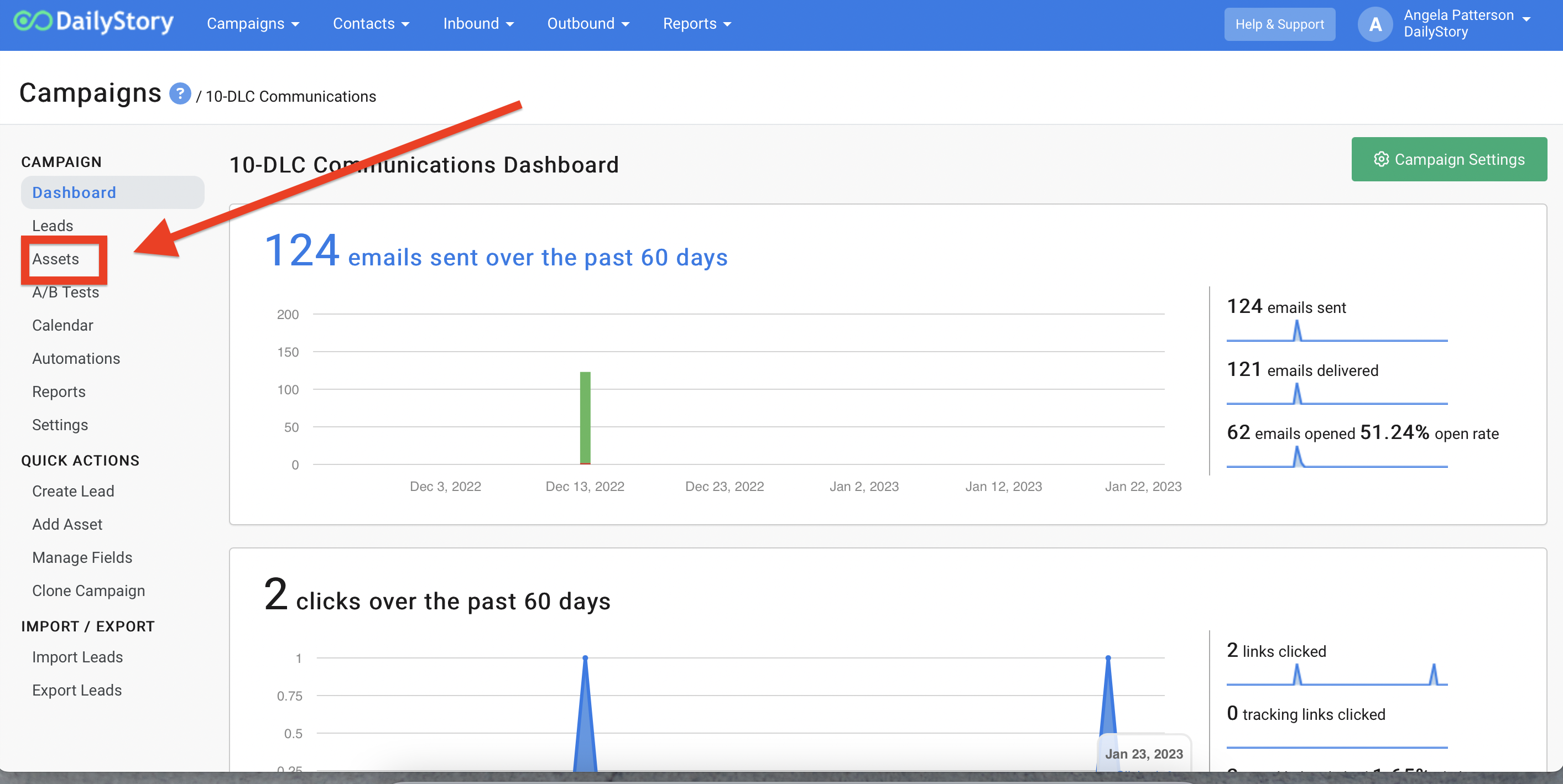Open Settings in the campaign sidebar
This screenshot has height=784, width=1563.
60,425
